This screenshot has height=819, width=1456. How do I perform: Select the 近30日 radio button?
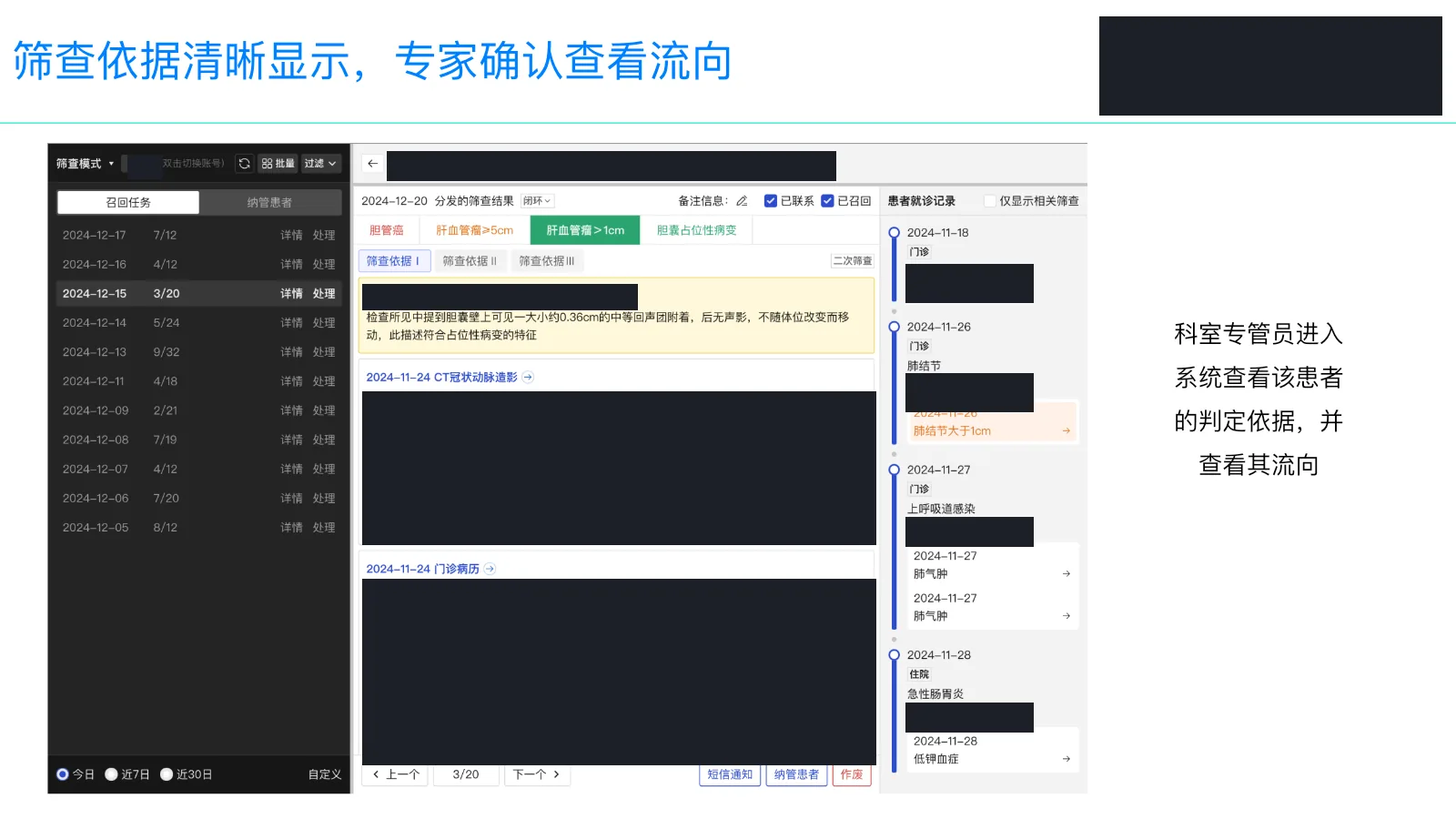[167, 774]
